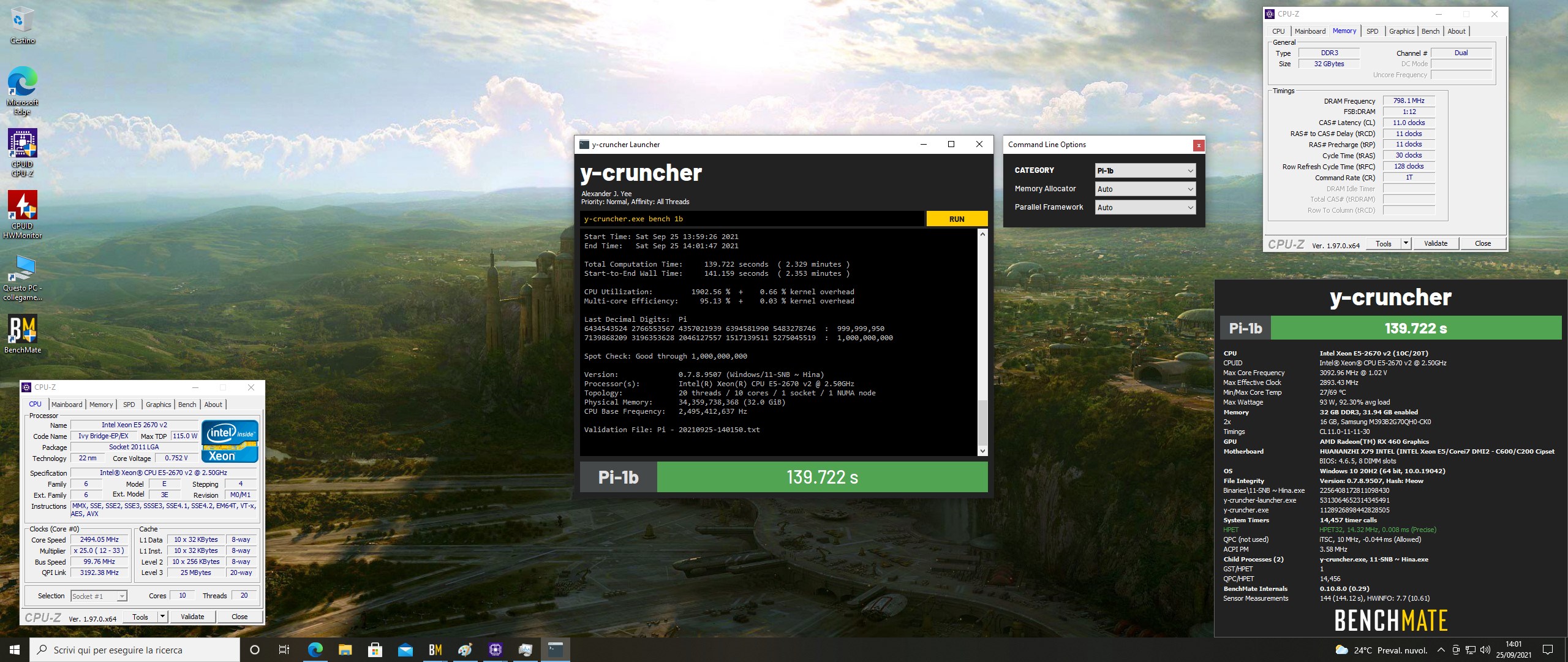Click the y-cruncher Launcher title bar icon
This screenshot has width=1568, height=662.
coord(584,145)
